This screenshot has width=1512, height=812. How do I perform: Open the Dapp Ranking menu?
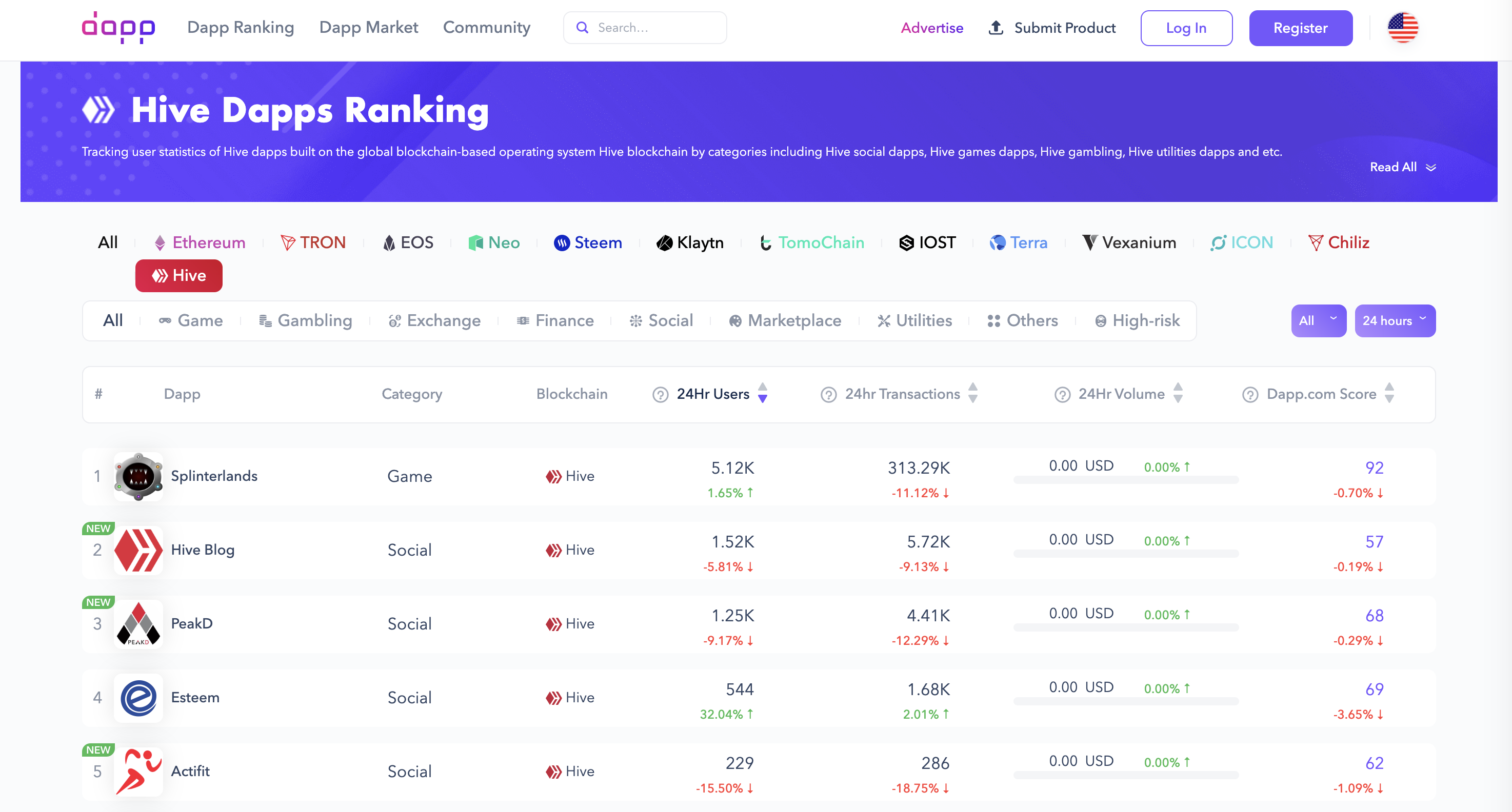[241, 28]
